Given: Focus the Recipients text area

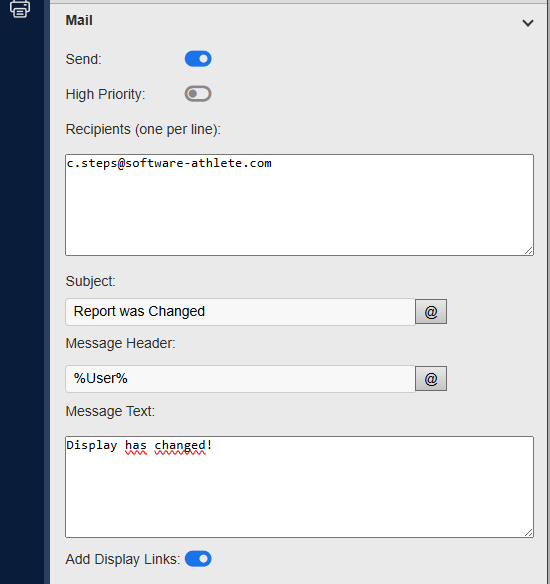Looking at the screenshot, I should [x=299, y=205].
